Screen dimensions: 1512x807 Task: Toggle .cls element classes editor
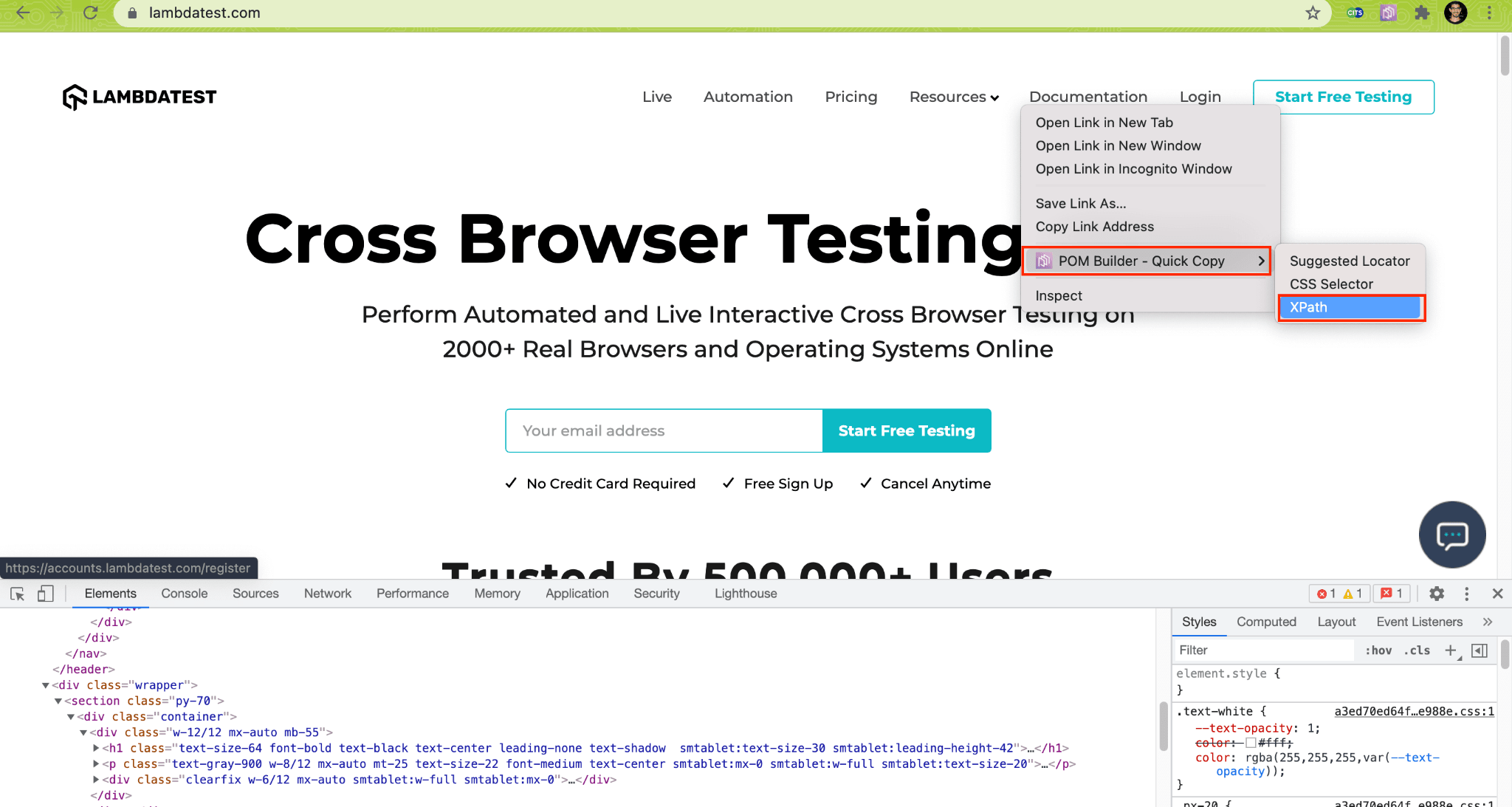coord(1416,650)
